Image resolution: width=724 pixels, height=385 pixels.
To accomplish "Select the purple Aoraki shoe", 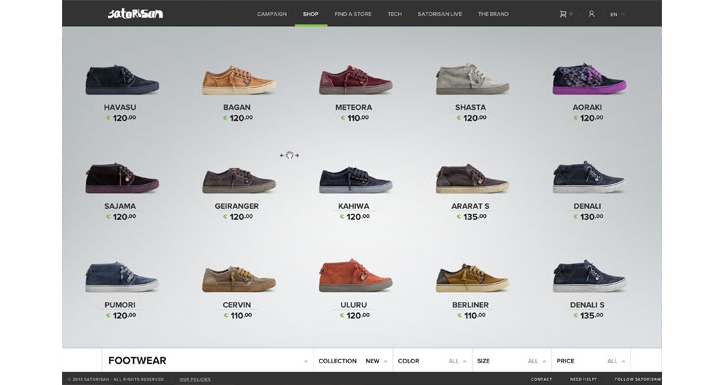I will click(589, 79).
